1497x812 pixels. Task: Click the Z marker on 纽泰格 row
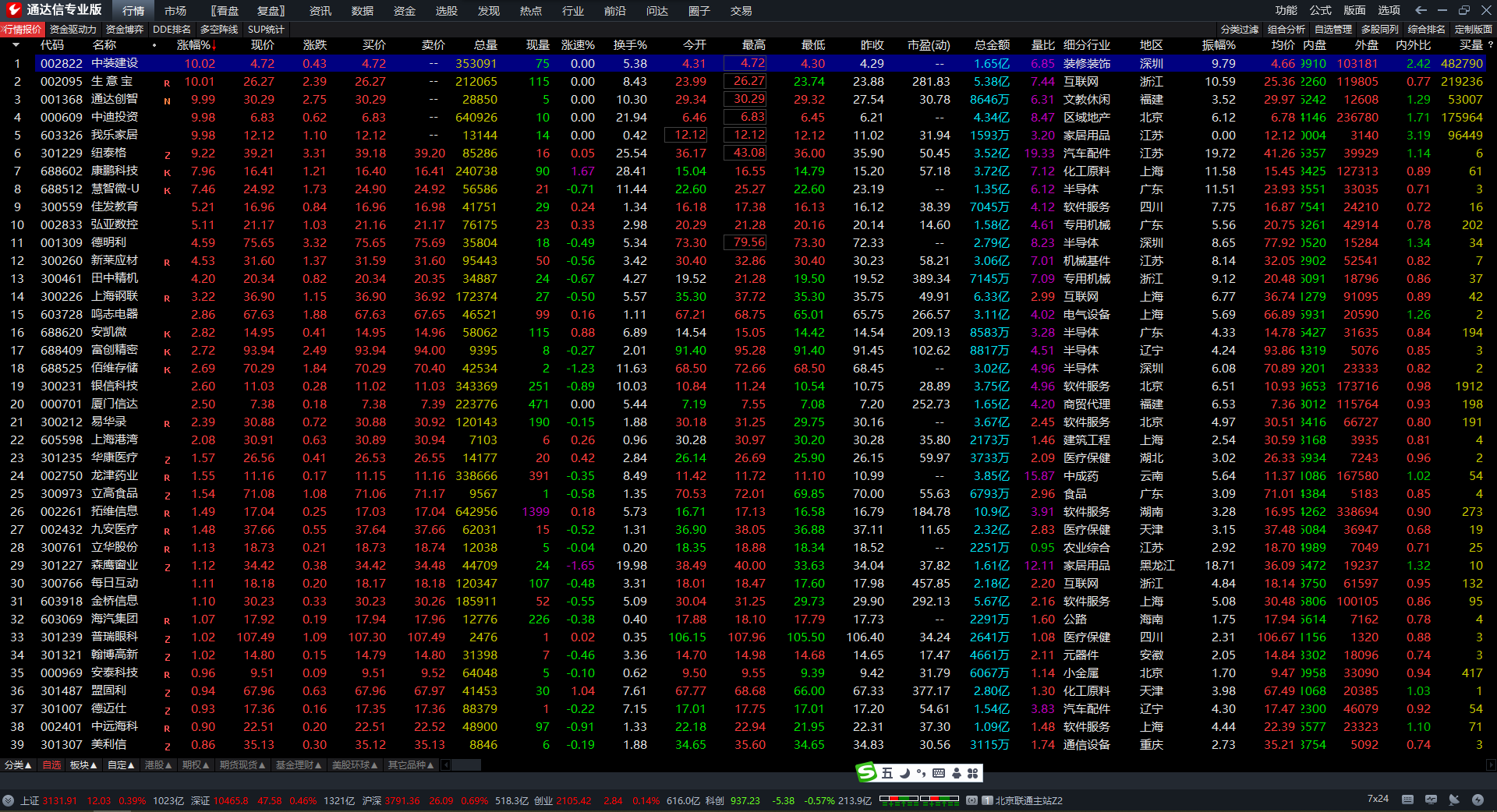pos(167,154)
